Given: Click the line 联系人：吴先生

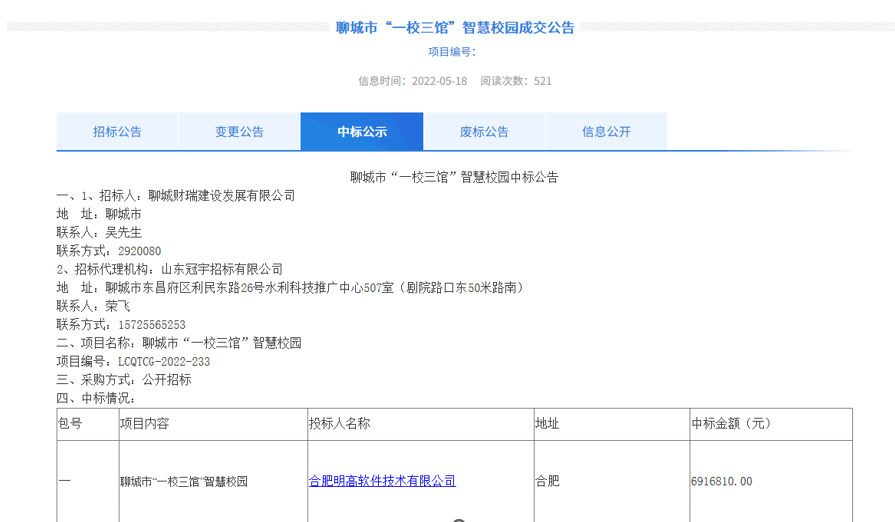Looking at the screenshot, I should (99, 232).
